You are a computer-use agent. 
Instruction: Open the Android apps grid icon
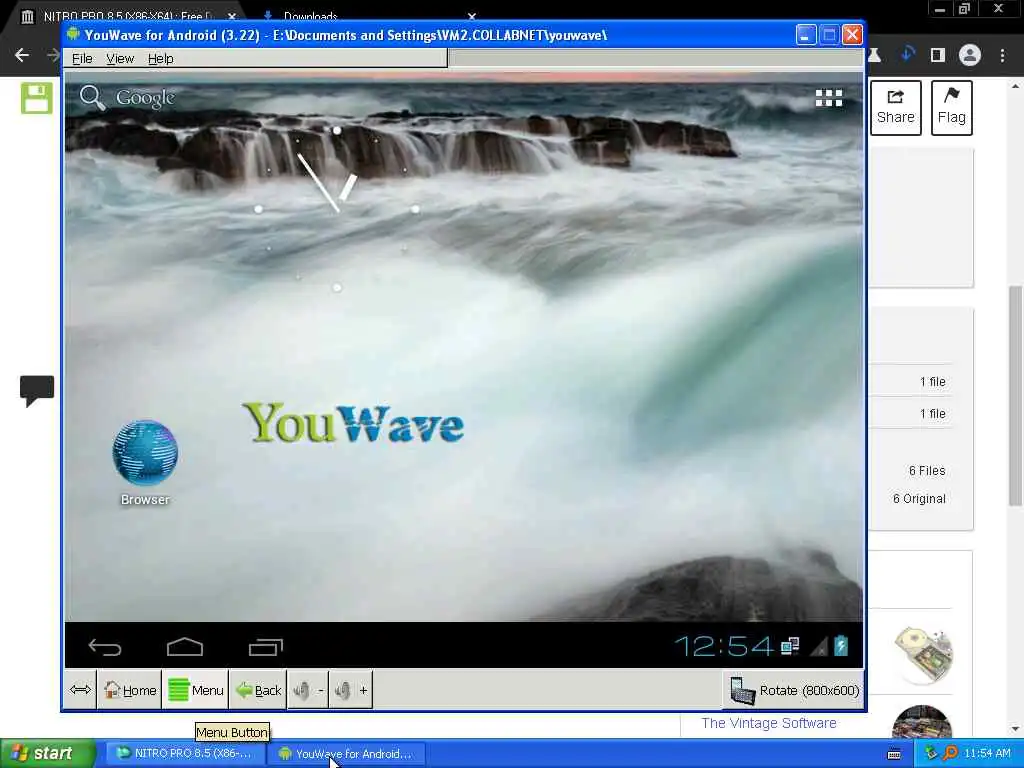click(829, 98)
